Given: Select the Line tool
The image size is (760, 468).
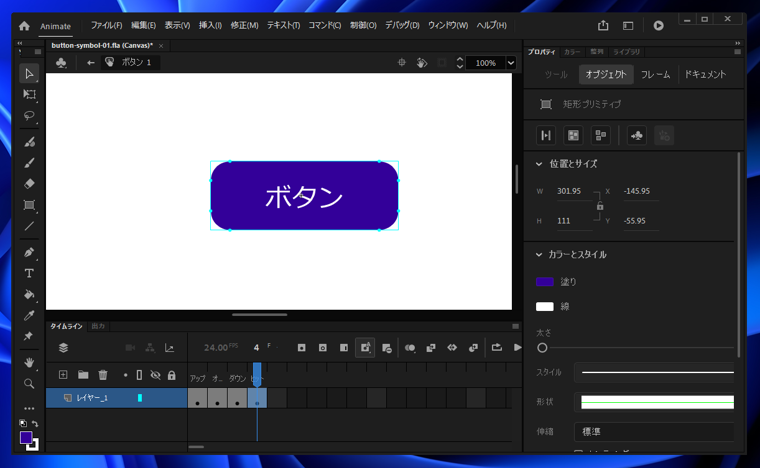Looking at the screenshot, I should [29, 226].
